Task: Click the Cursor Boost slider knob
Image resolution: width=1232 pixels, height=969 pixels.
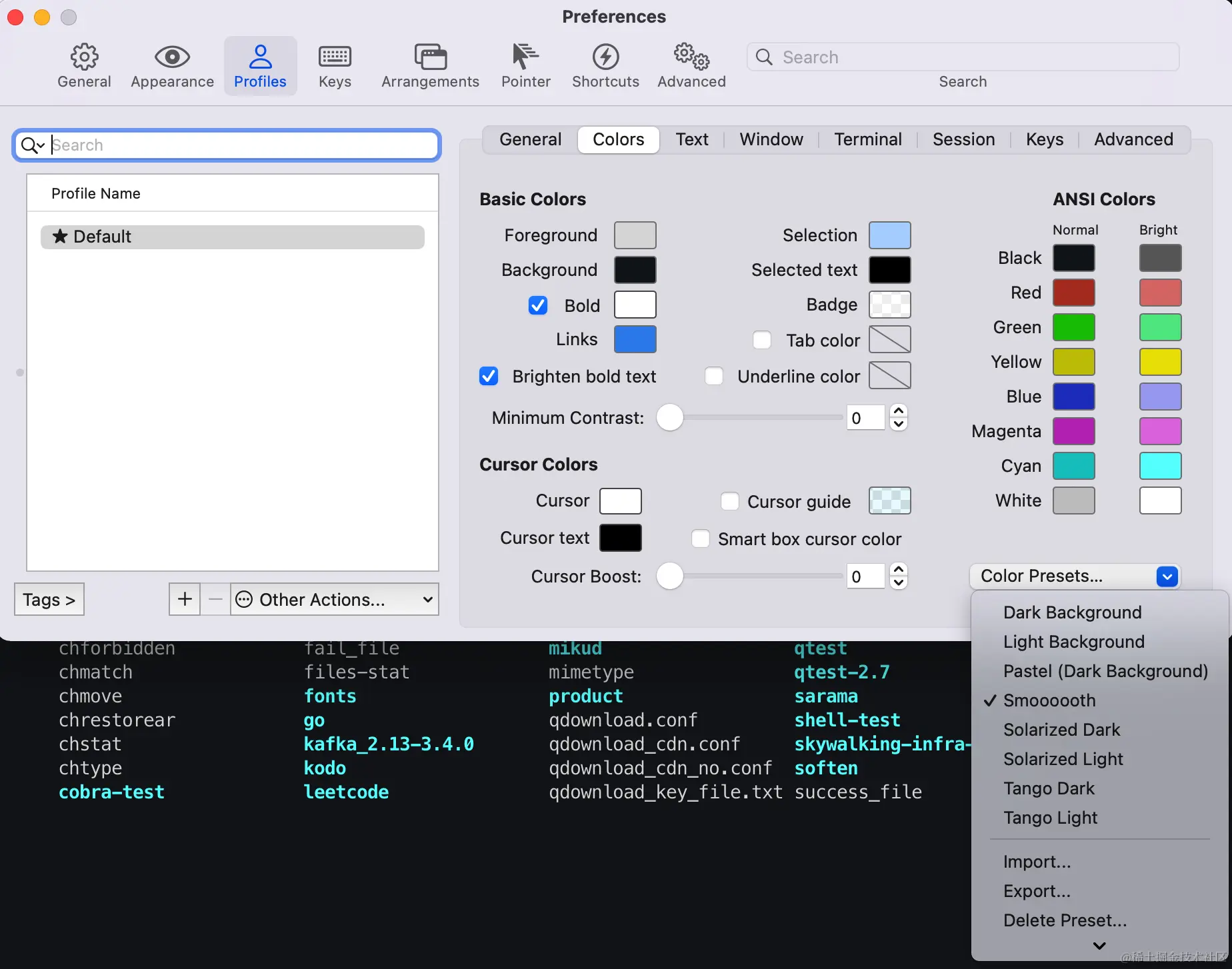Action: pos(670,576)
